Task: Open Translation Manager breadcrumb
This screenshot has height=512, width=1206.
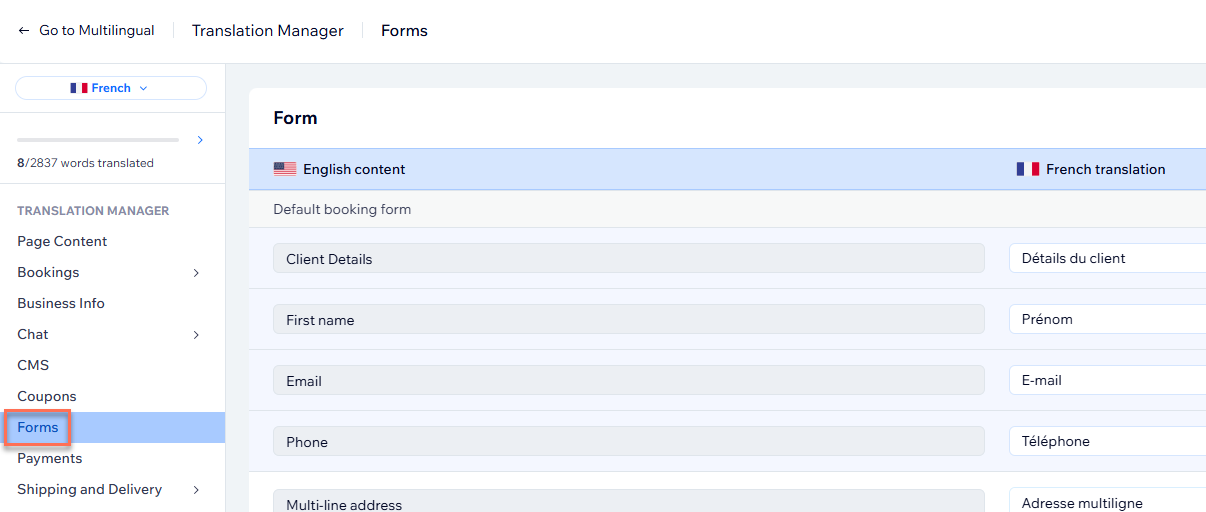Action: point(268,31)
